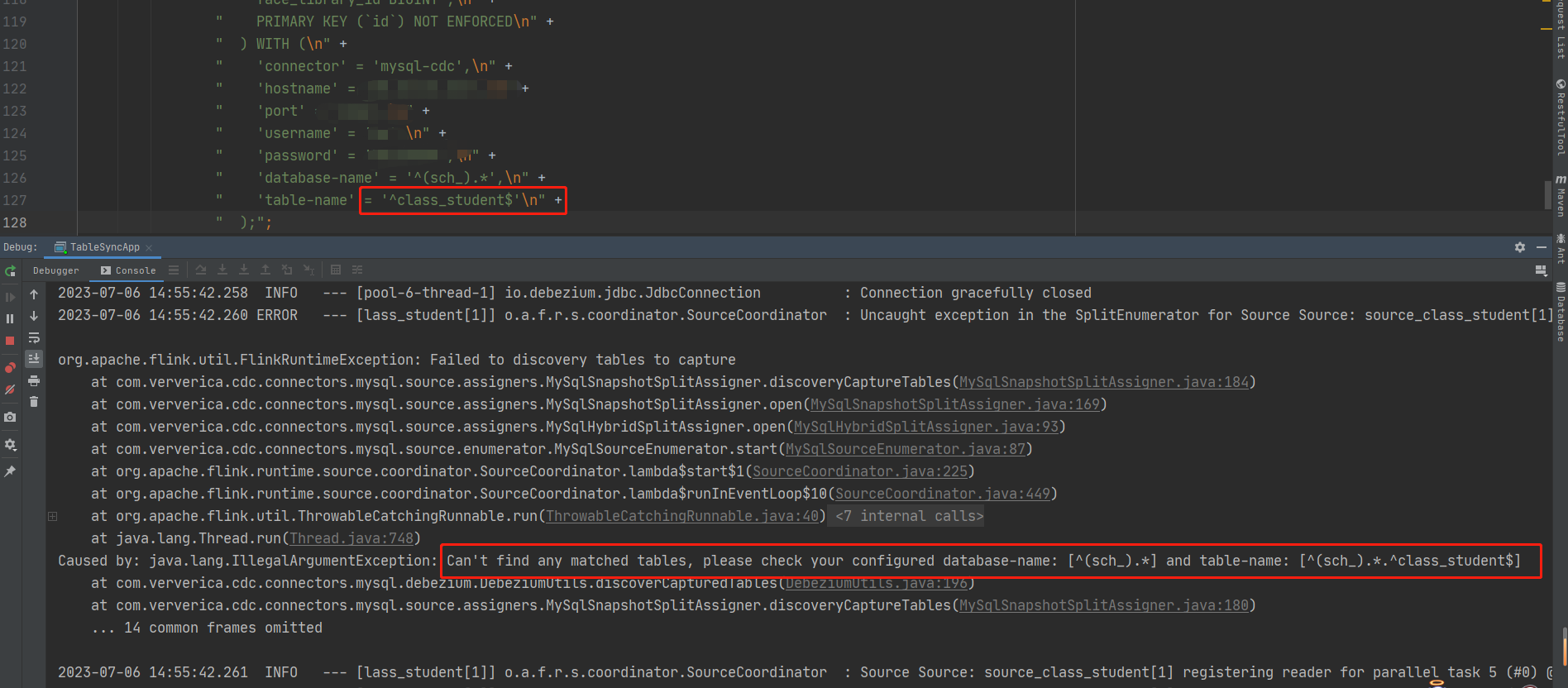Click the Rerun TableSyncApp debug icon
Viewport: 1568px width, 688px height.
10,271
